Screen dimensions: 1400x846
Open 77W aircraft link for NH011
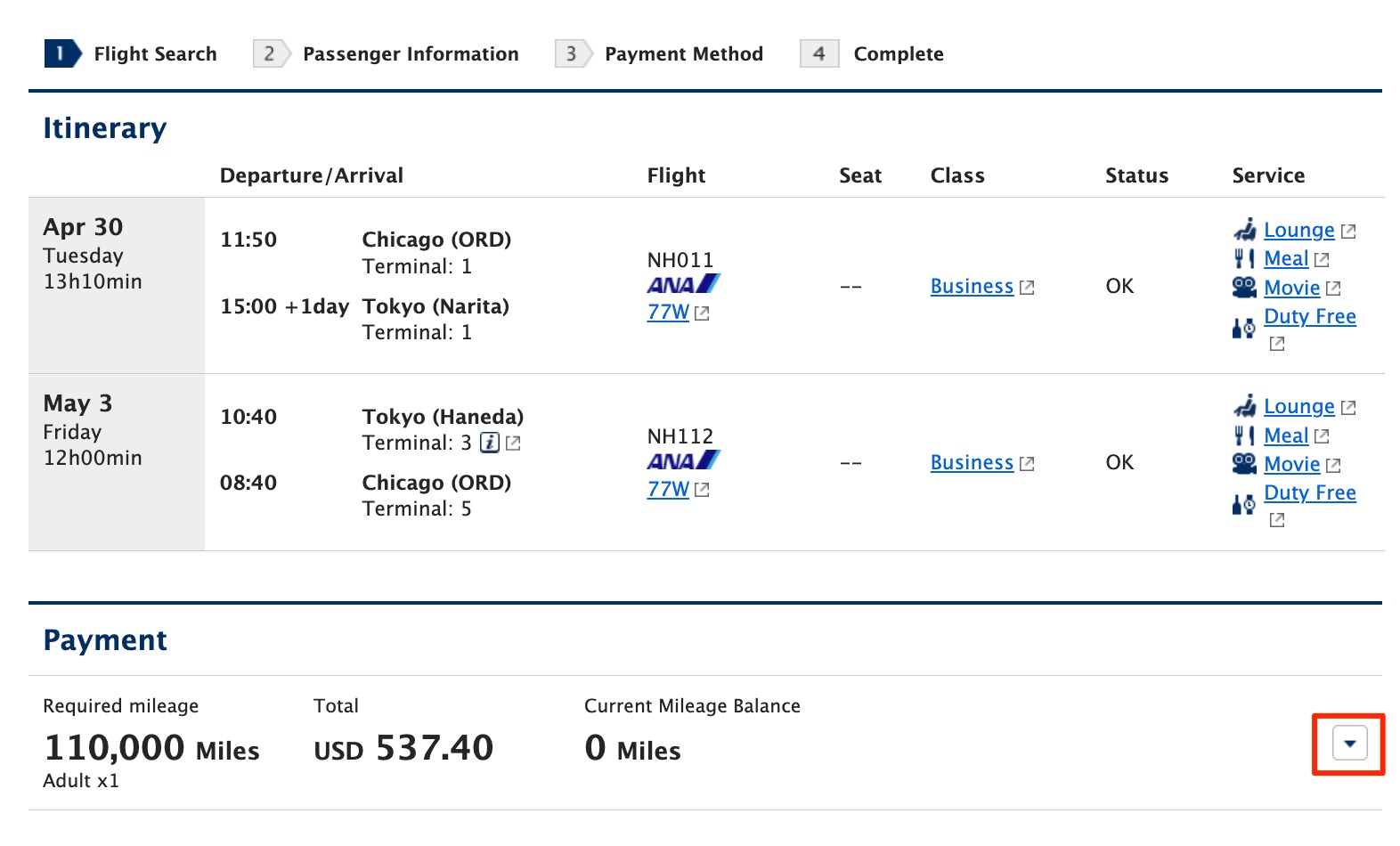tap(668, 313)
